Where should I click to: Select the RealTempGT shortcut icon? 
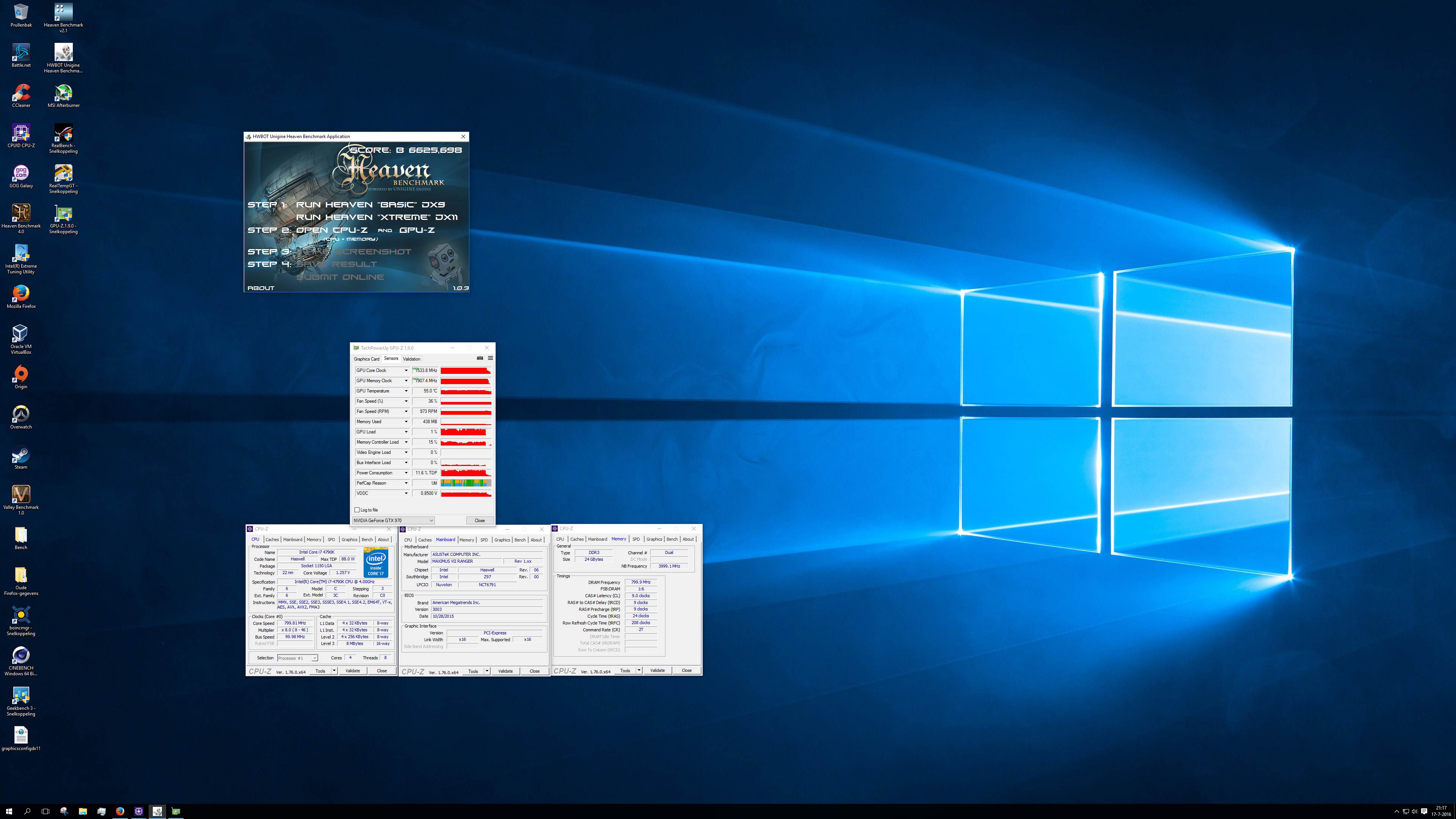pyautogui.click(x=63, y=179)
